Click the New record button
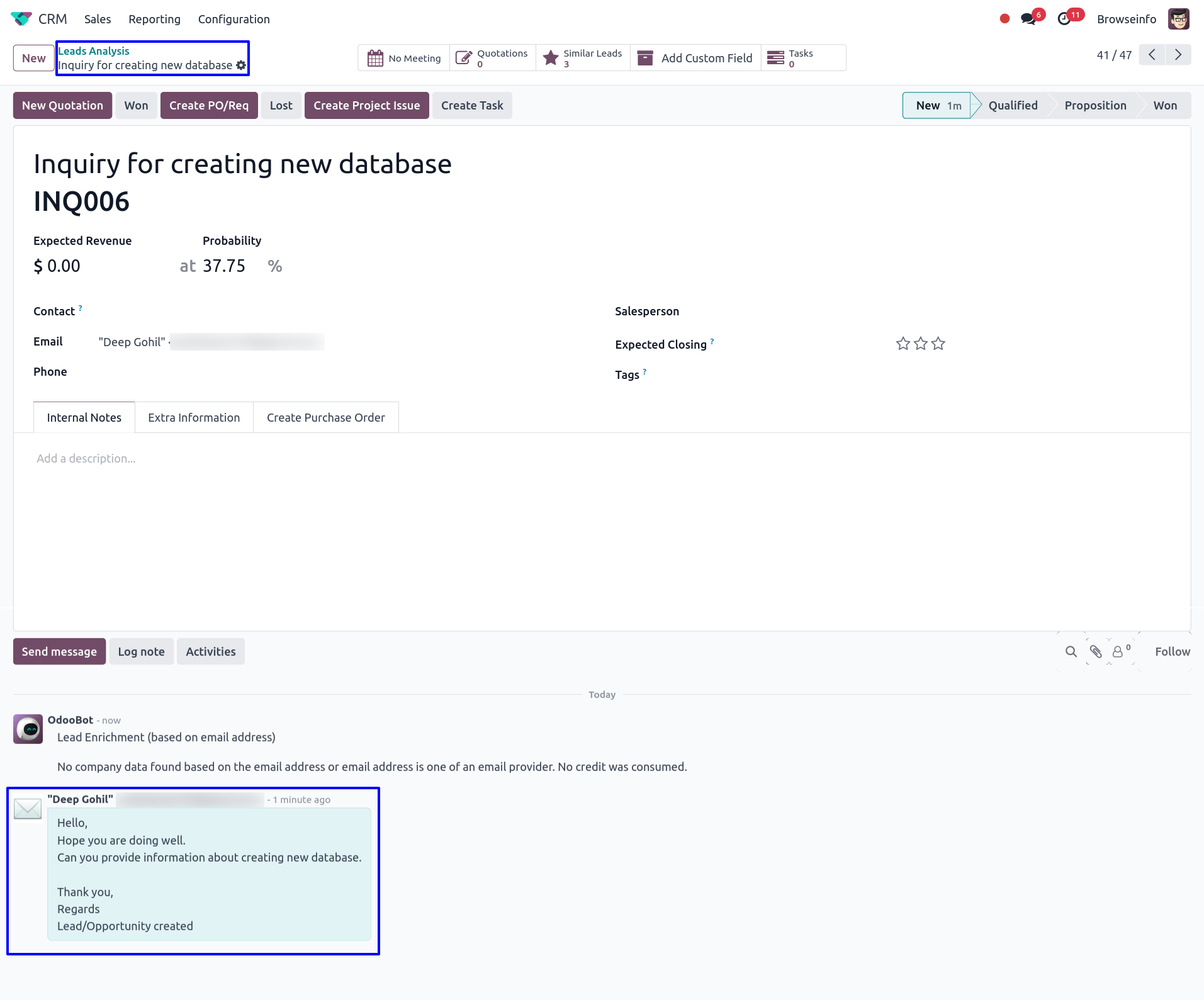Viewport: 1204px width, 1002px height. 34,58
